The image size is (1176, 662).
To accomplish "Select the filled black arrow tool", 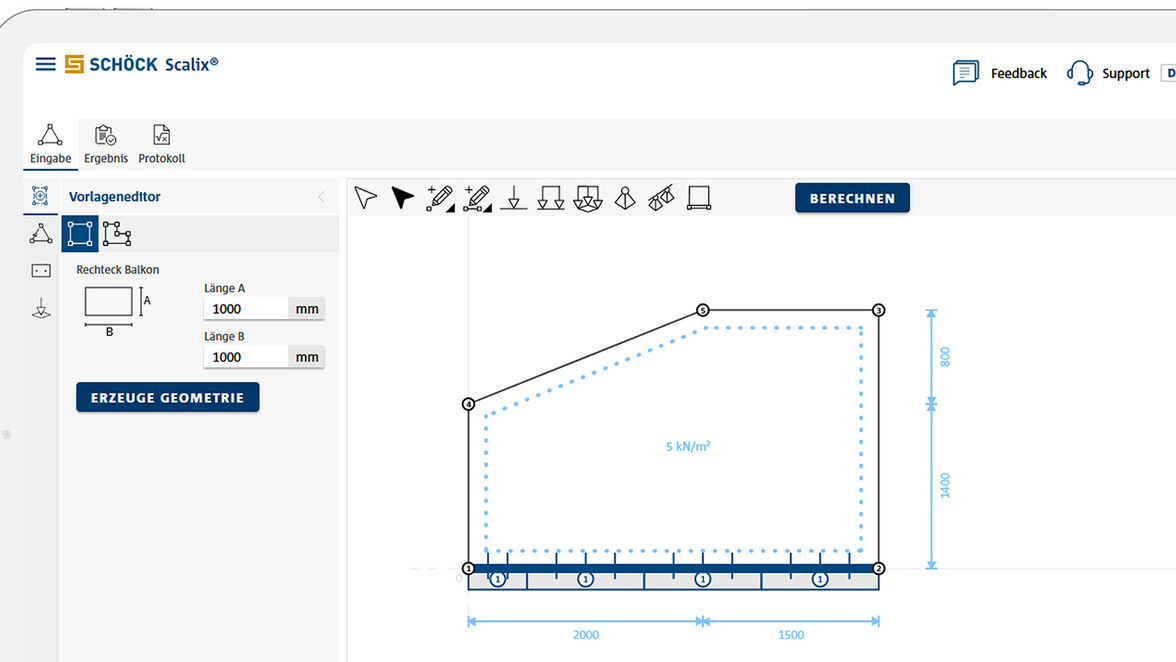I will (402, 198).
